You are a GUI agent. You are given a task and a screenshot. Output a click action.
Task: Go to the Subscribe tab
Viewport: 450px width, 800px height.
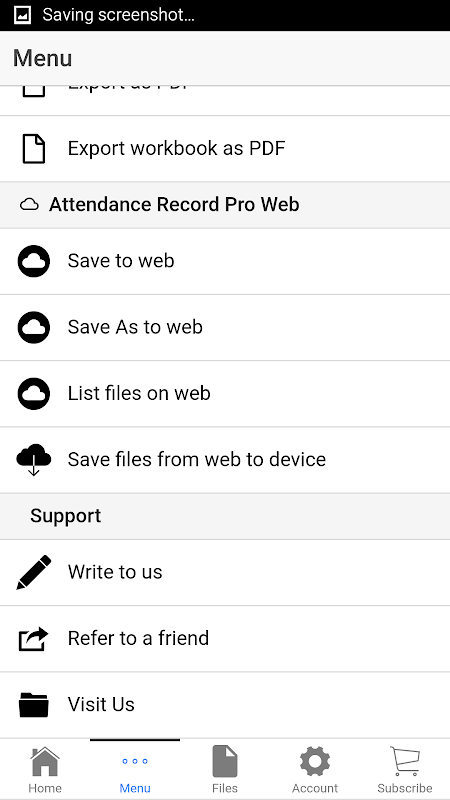point(405,769)
